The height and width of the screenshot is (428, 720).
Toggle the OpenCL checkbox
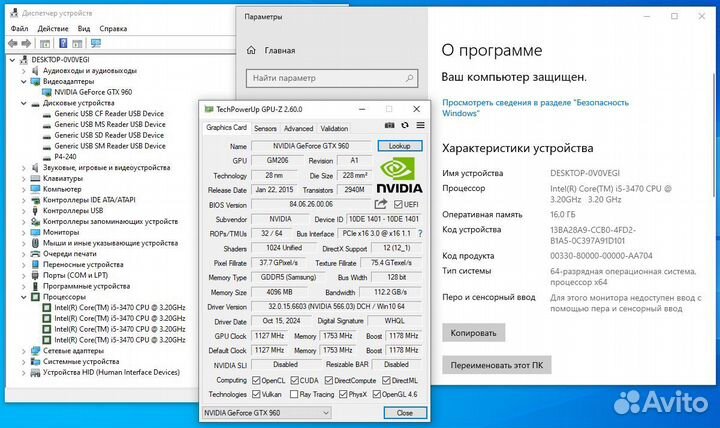256,380
